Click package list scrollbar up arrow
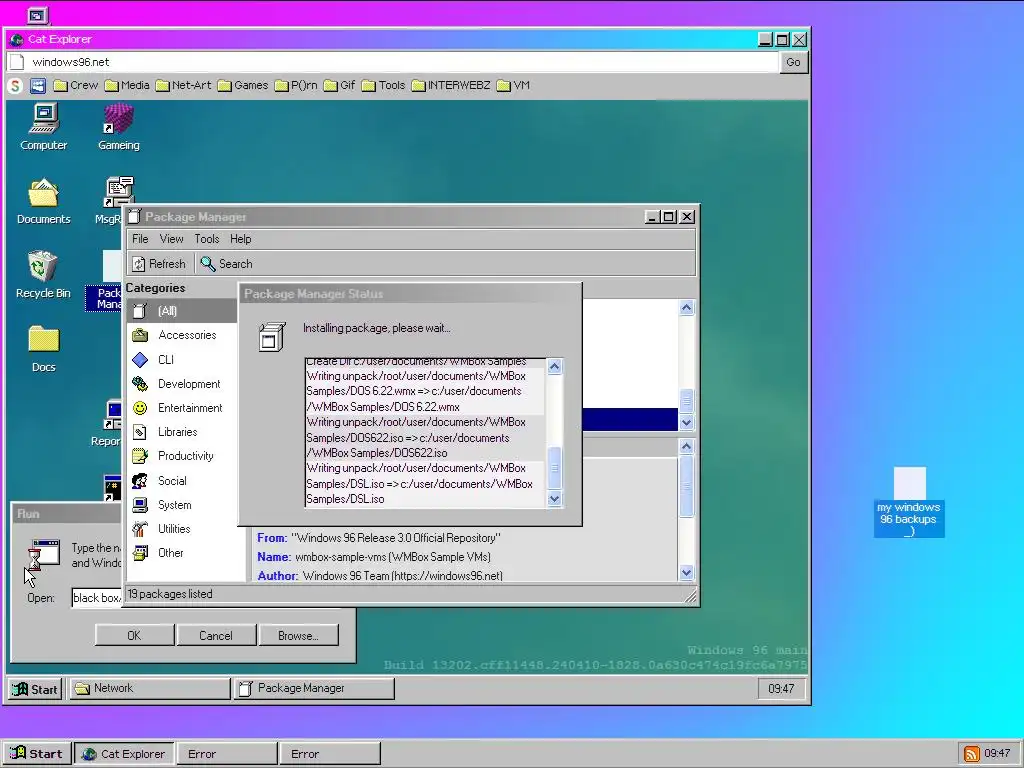The height and width of the screenshot is (768, 1024). coord(686,308)
